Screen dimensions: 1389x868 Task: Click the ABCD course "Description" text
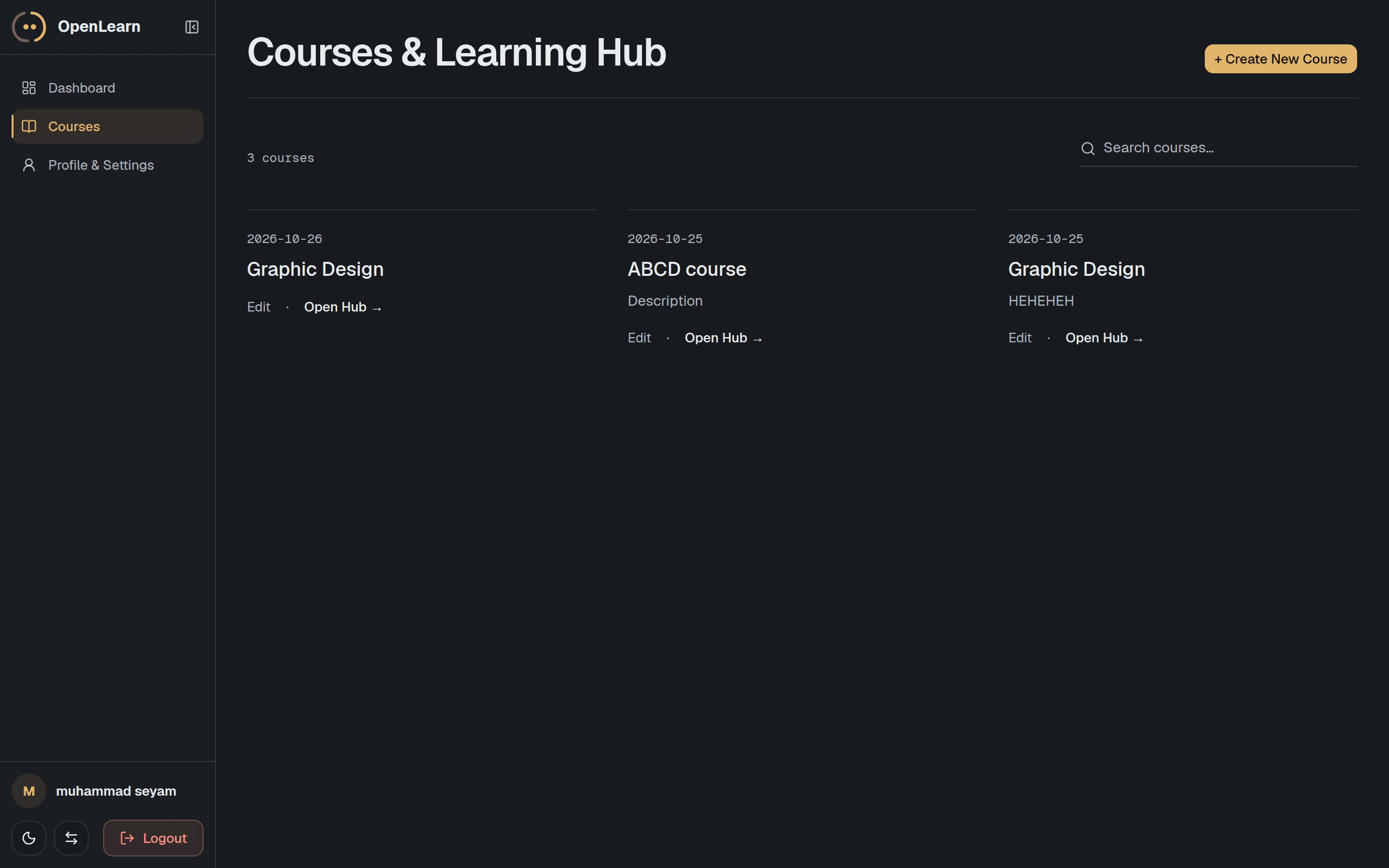[x=665, y=301]
